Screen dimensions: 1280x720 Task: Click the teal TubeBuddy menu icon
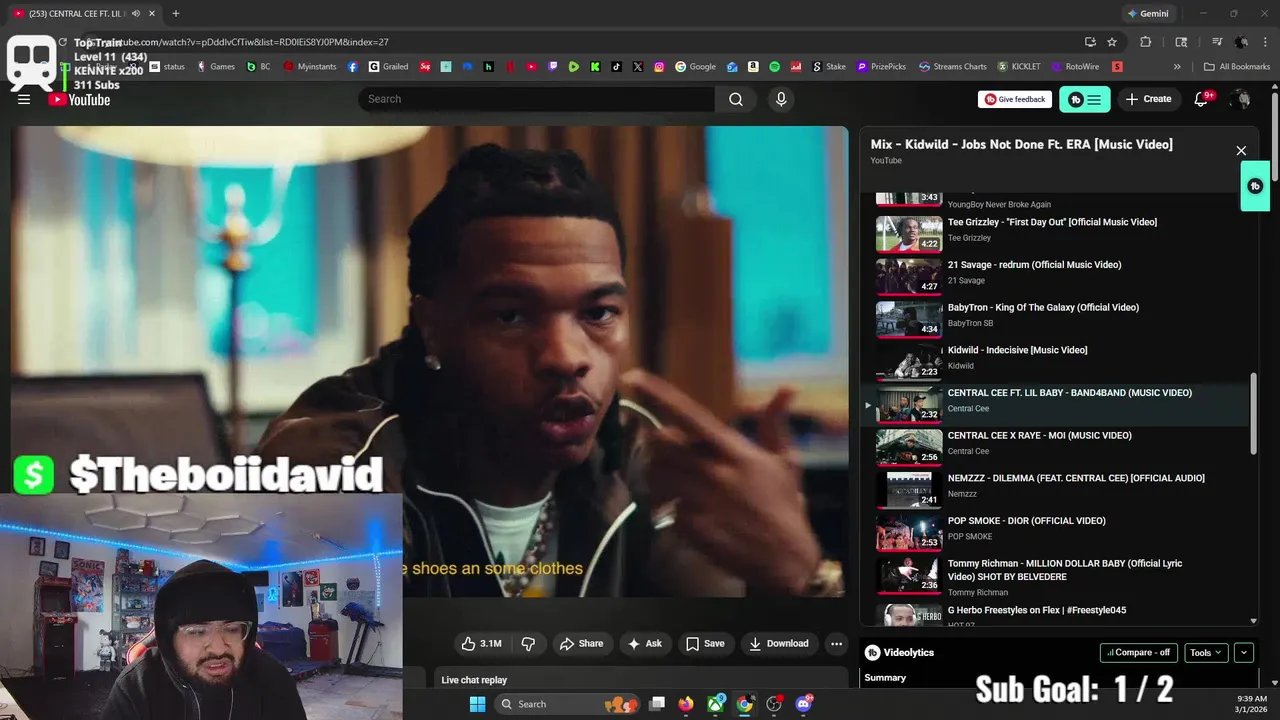1085,99
